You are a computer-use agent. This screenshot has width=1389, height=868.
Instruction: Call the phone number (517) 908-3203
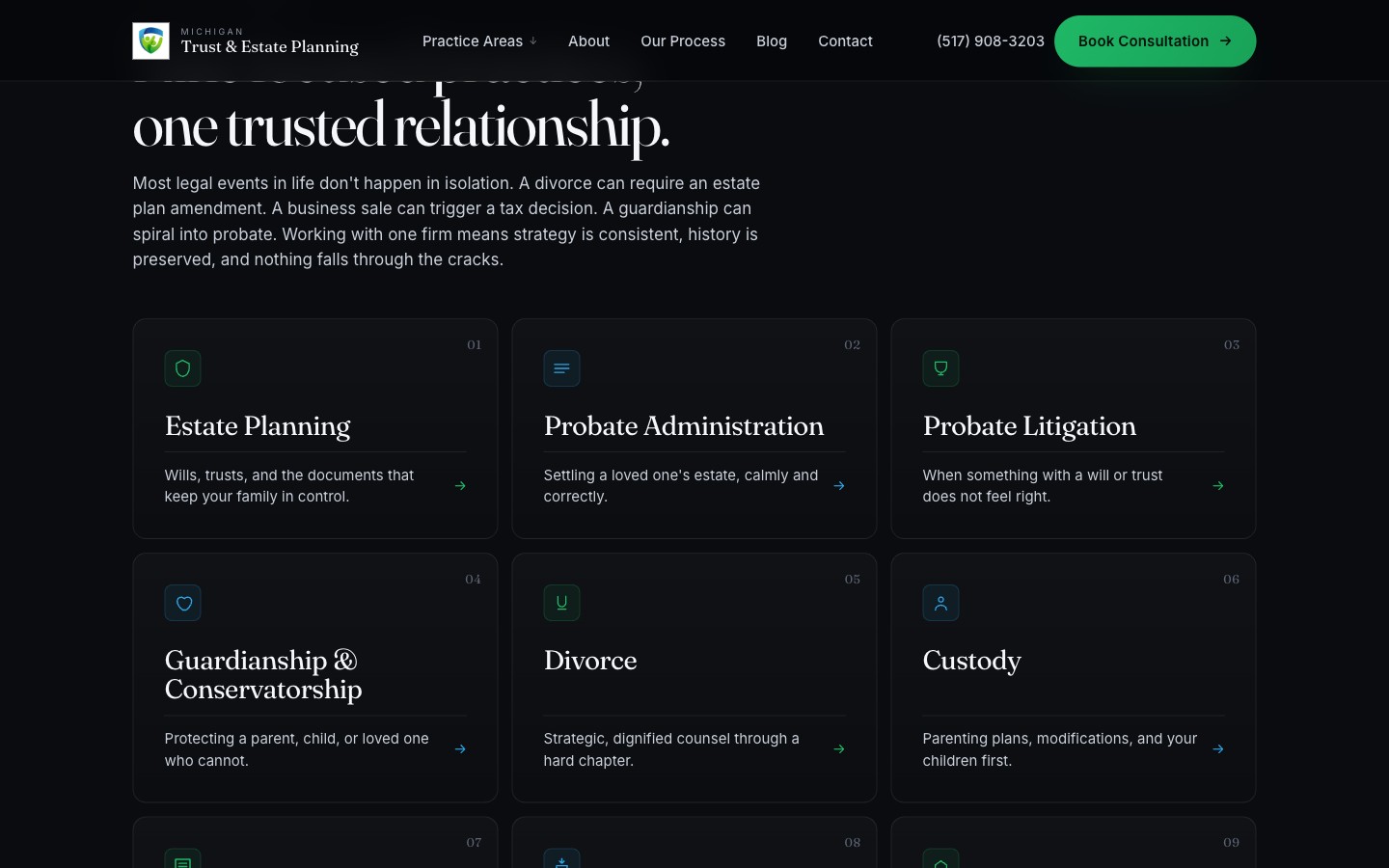coord(991,41)
